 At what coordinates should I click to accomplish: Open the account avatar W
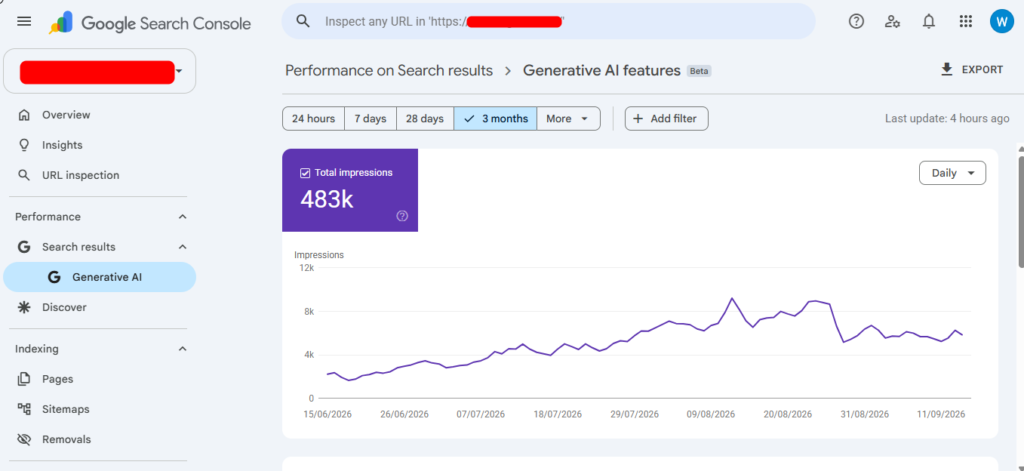tap(1002, 22)
